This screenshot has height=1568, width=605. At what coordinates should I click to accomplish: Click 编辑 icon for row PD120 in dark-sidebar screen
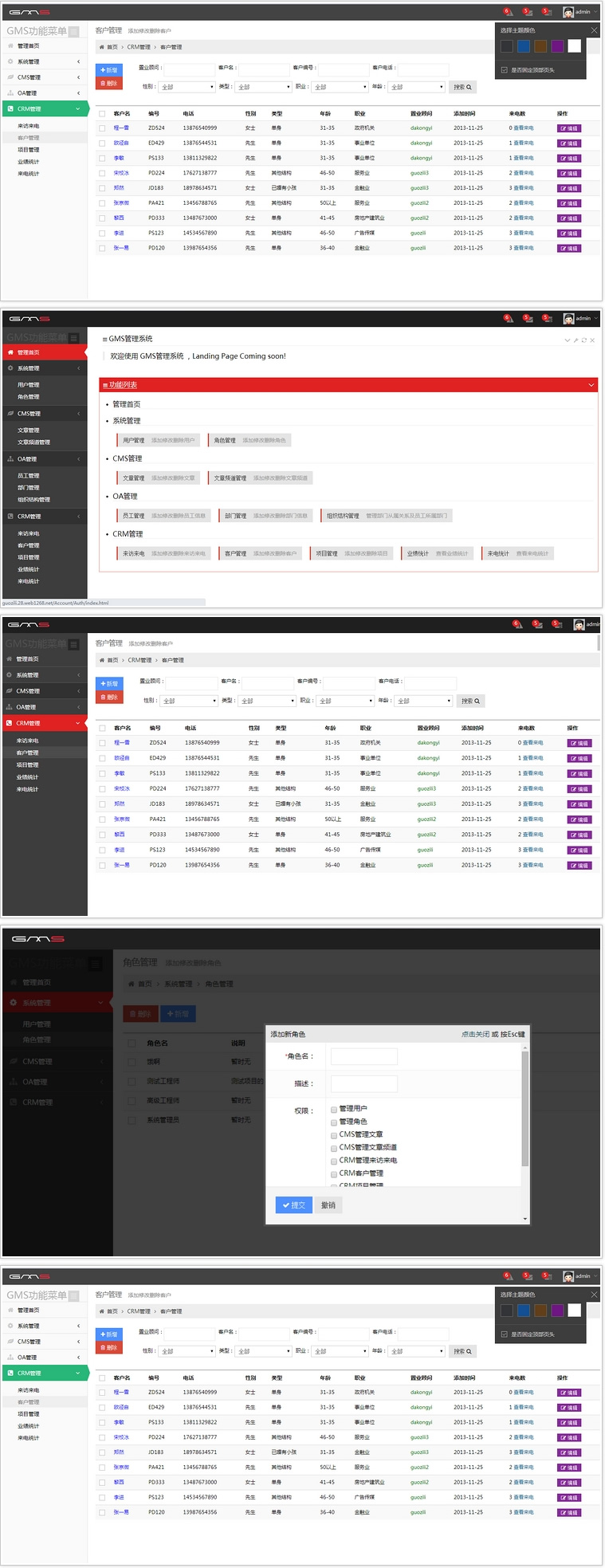[579, 865]
